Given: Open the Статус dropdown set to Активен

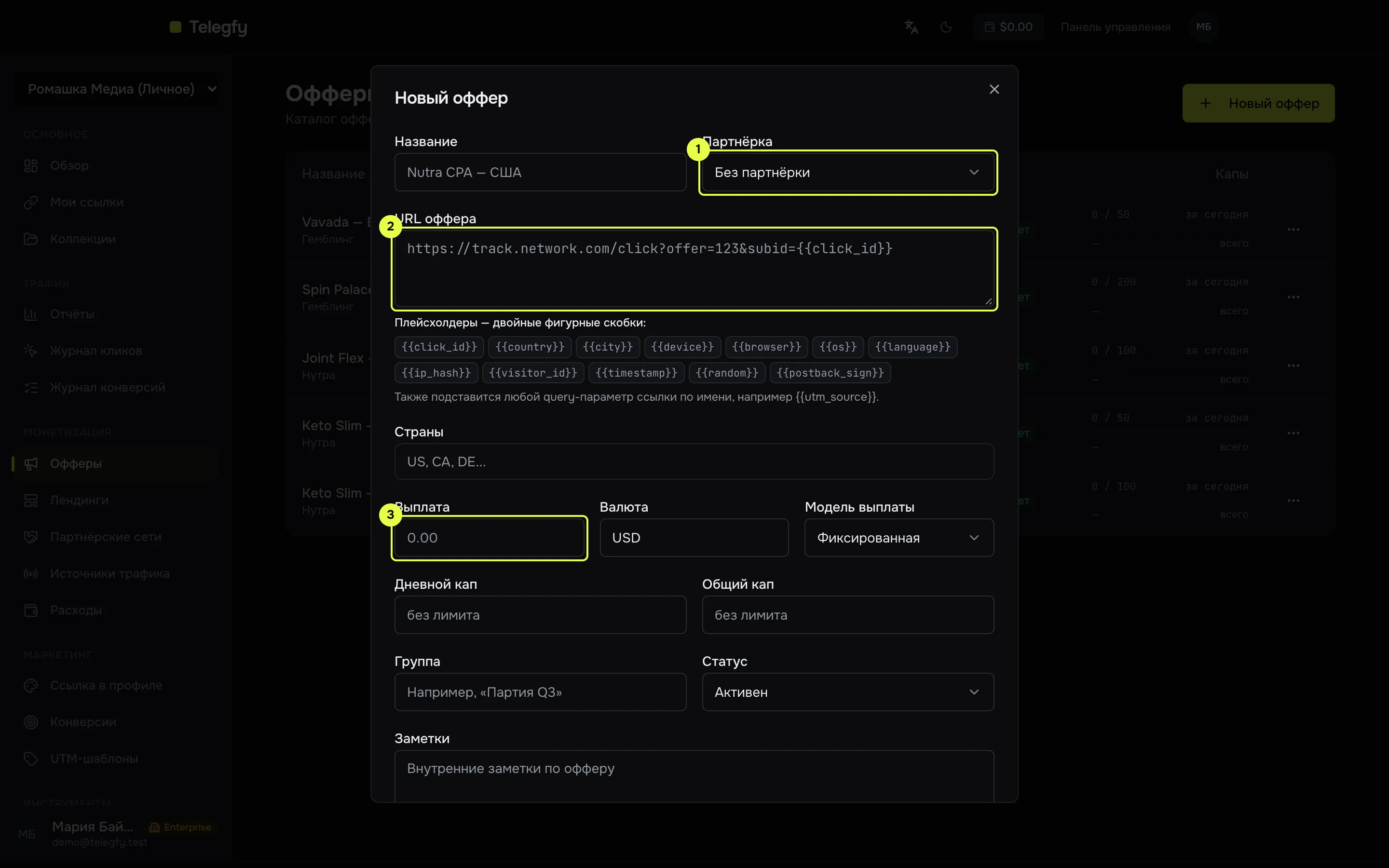Looking at the screenshot, I should click(x=848, y=692).
